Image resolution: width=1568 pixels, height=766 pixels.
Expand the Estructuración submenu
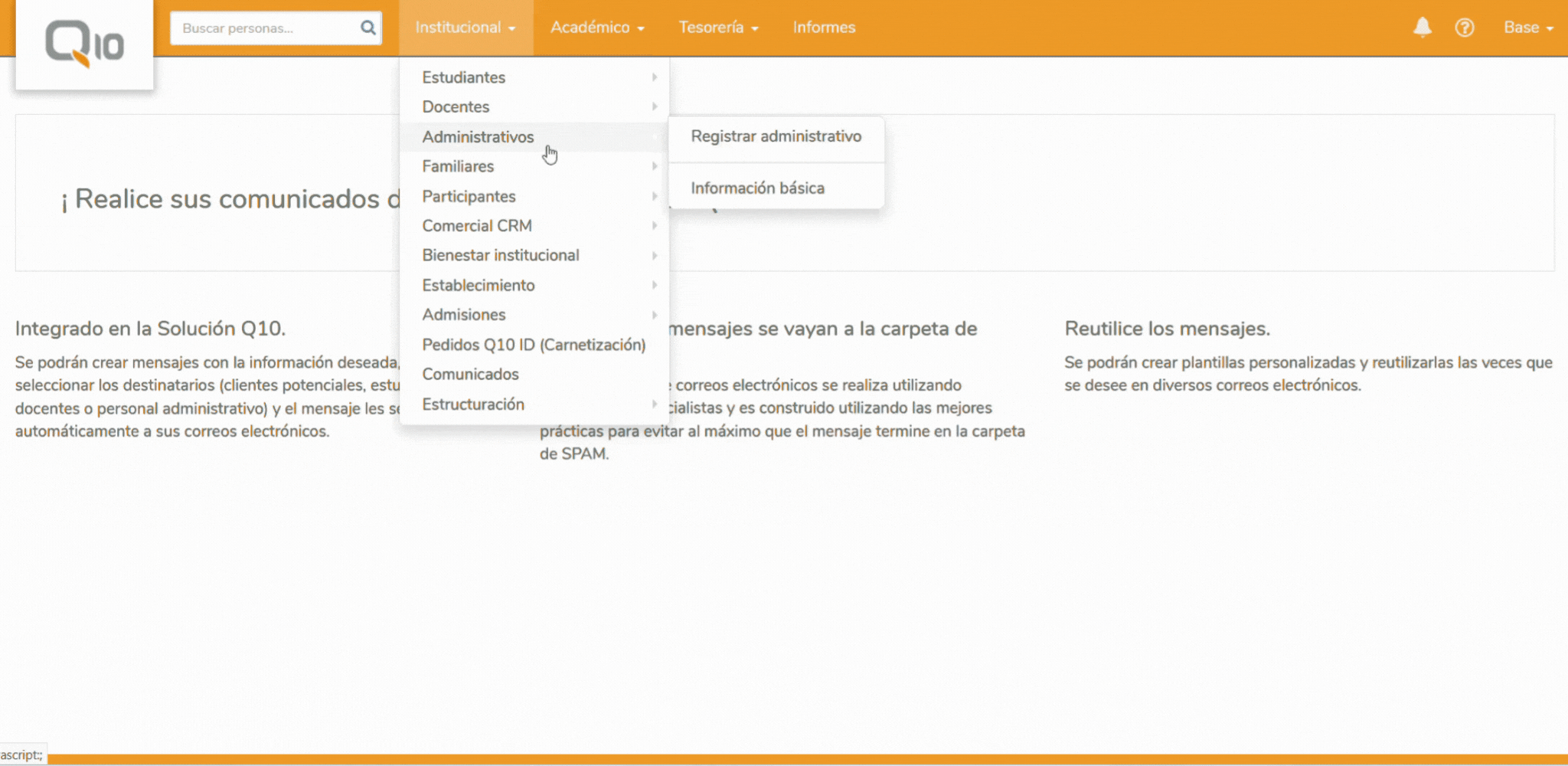(473, 404)
